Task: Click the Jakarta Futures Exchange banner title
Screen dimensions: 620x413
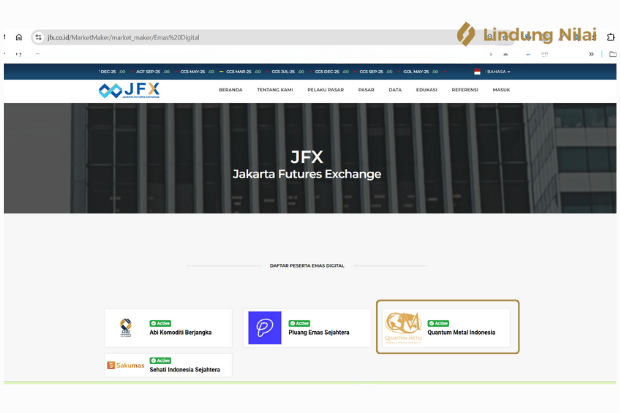Action: click(307, 174)
